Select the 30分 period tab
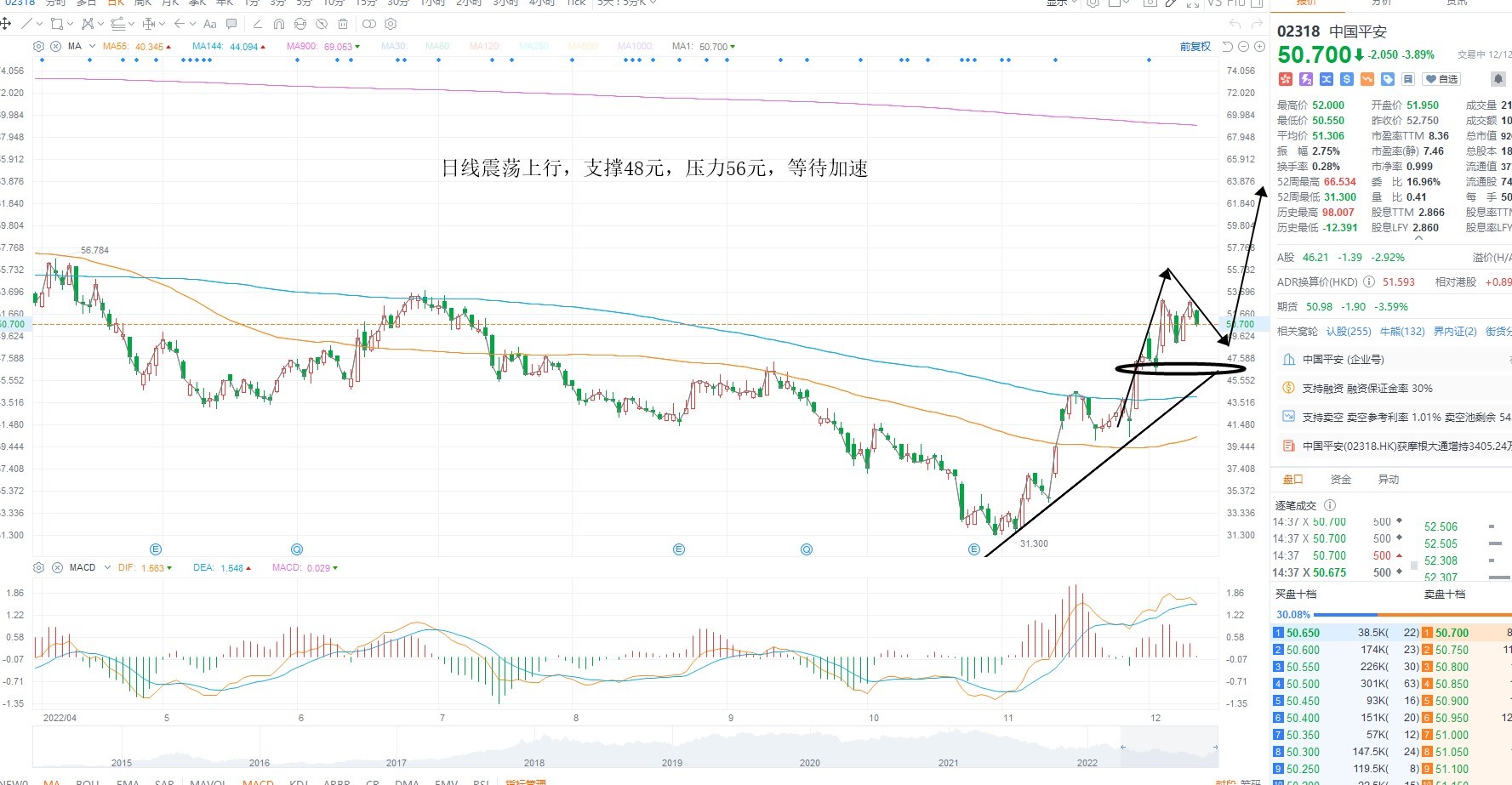Screen dimensions: 1512x785 pos(398,3)
